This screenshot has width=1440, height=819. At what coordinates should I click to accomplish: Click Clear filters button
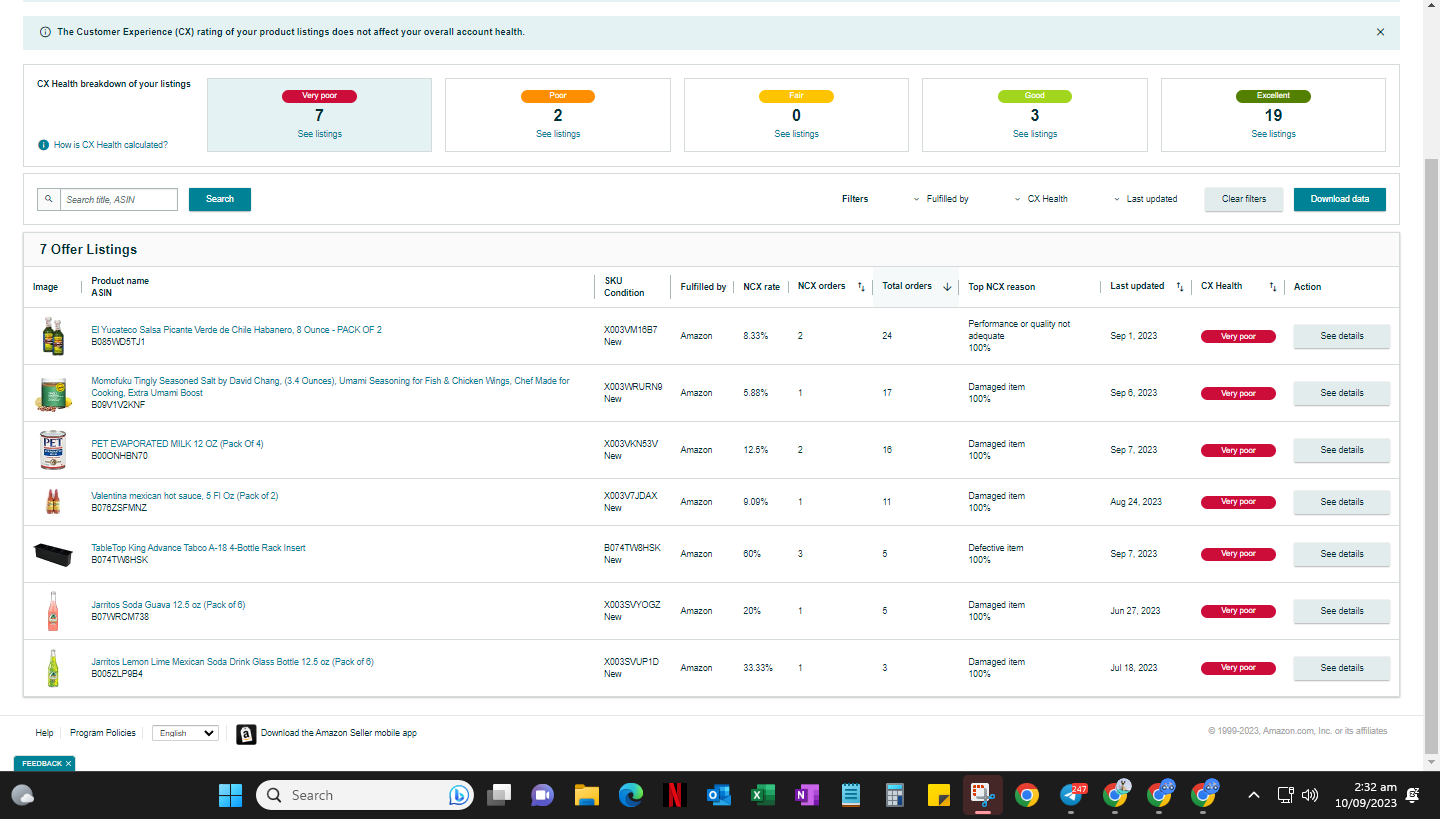click(1244, 199)
